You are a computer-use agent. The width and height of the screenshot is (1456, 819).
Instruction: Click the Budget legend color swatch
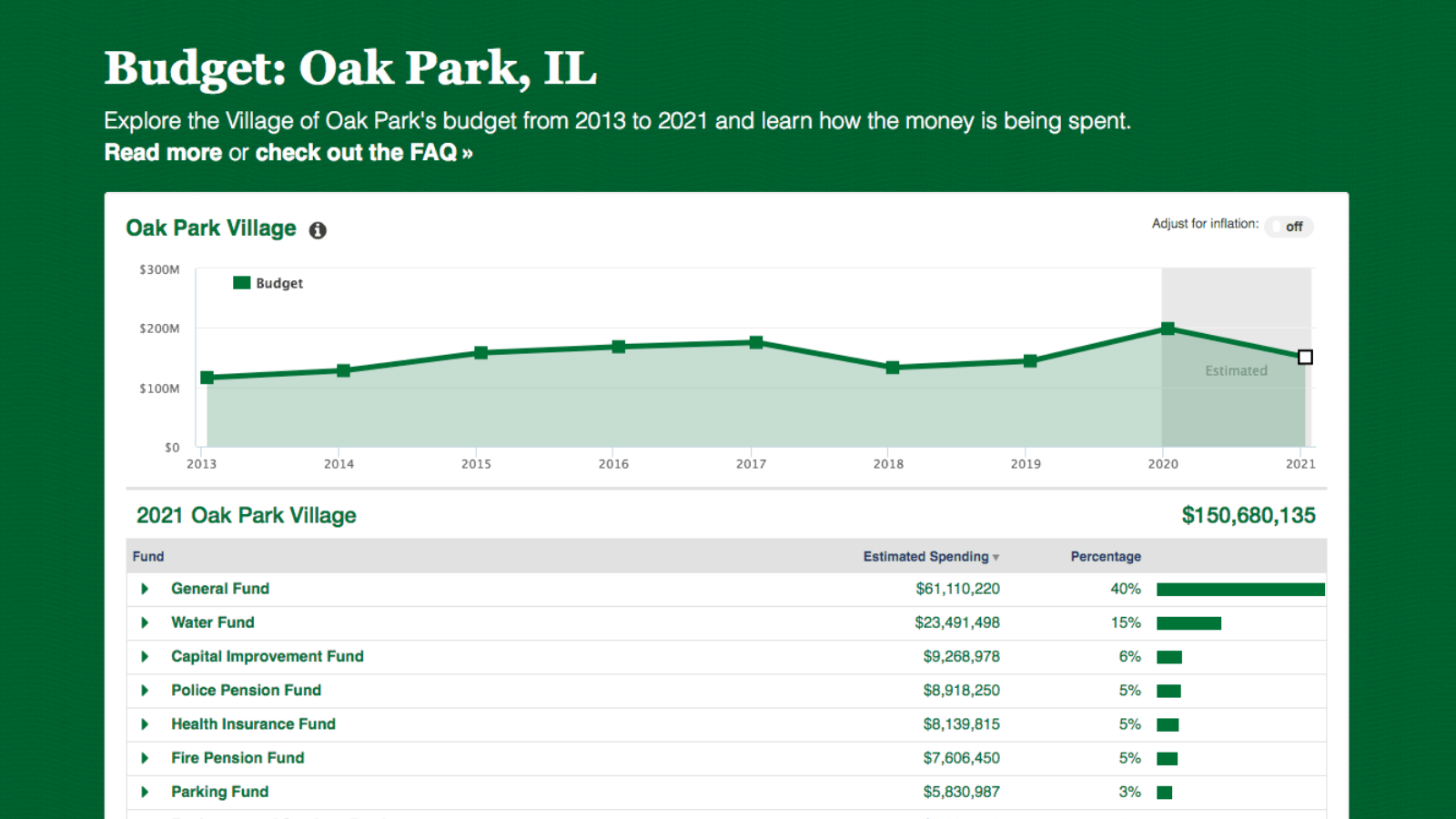(x=241, y=283)
